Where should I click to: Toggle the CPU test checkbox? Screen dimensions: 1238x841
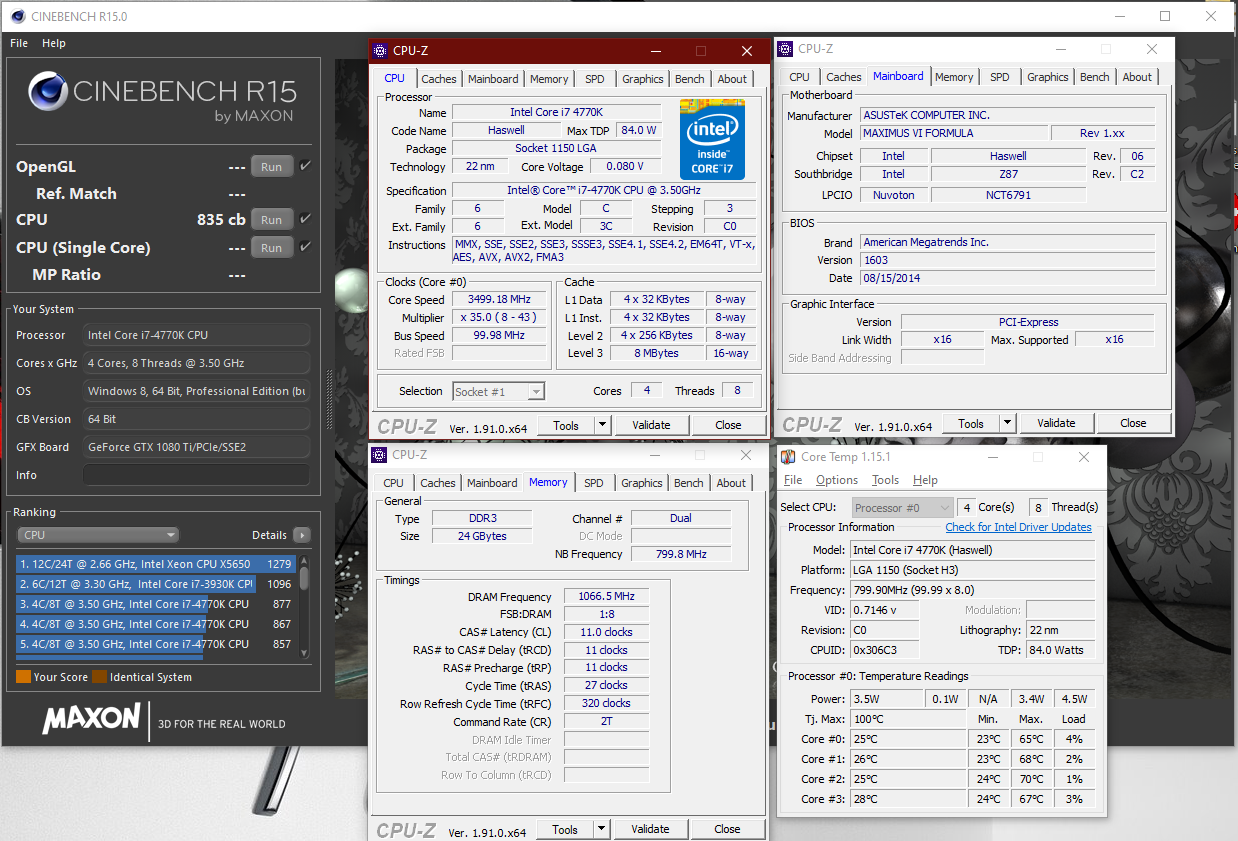click(305, 219)
